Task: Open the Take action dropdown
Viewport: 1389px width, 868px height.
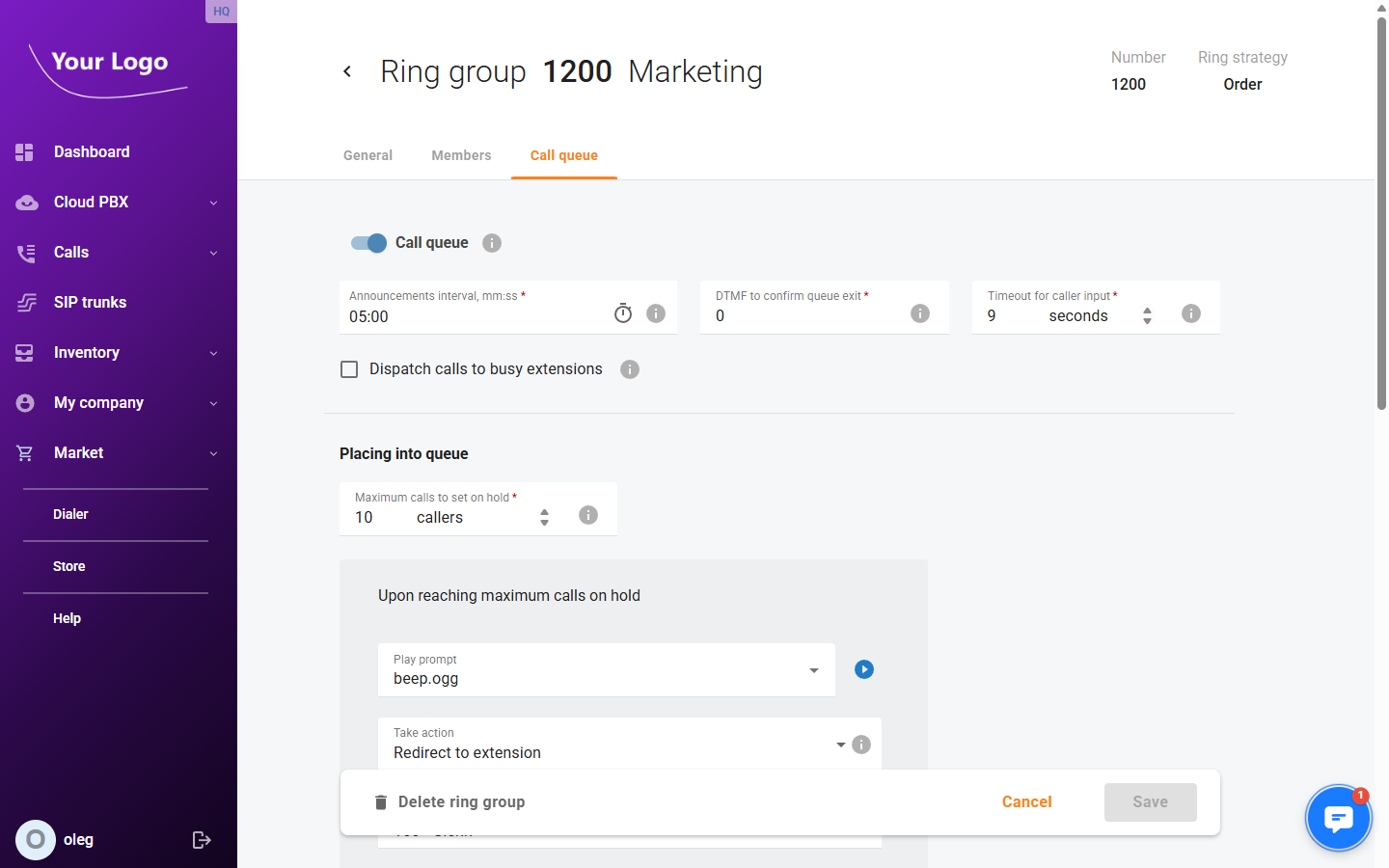Action: click(x=839, y=744)
